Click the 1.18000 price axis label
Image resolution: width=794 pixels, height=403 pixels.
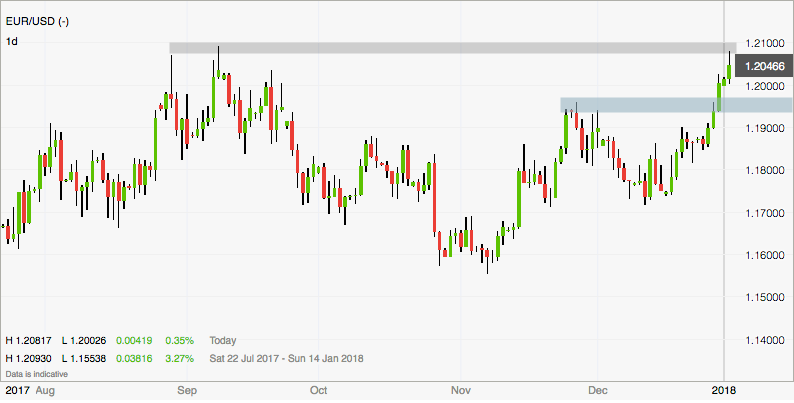pyautogui.click(x=765, y=170)
